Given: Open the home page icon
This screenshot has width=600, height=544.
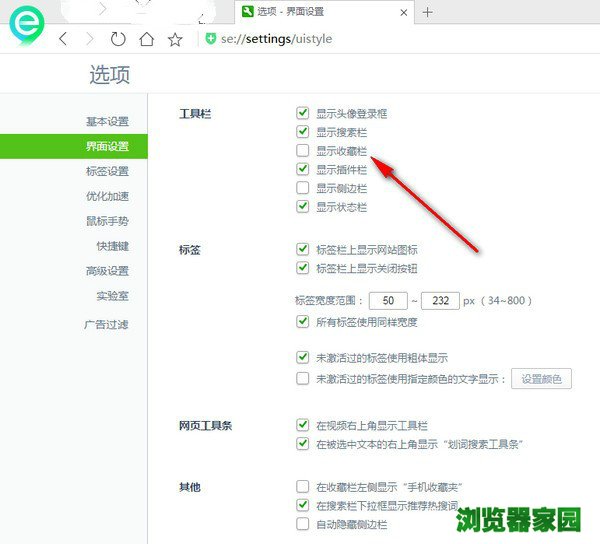Looking at the screenshot, I should tap(147, 39).
